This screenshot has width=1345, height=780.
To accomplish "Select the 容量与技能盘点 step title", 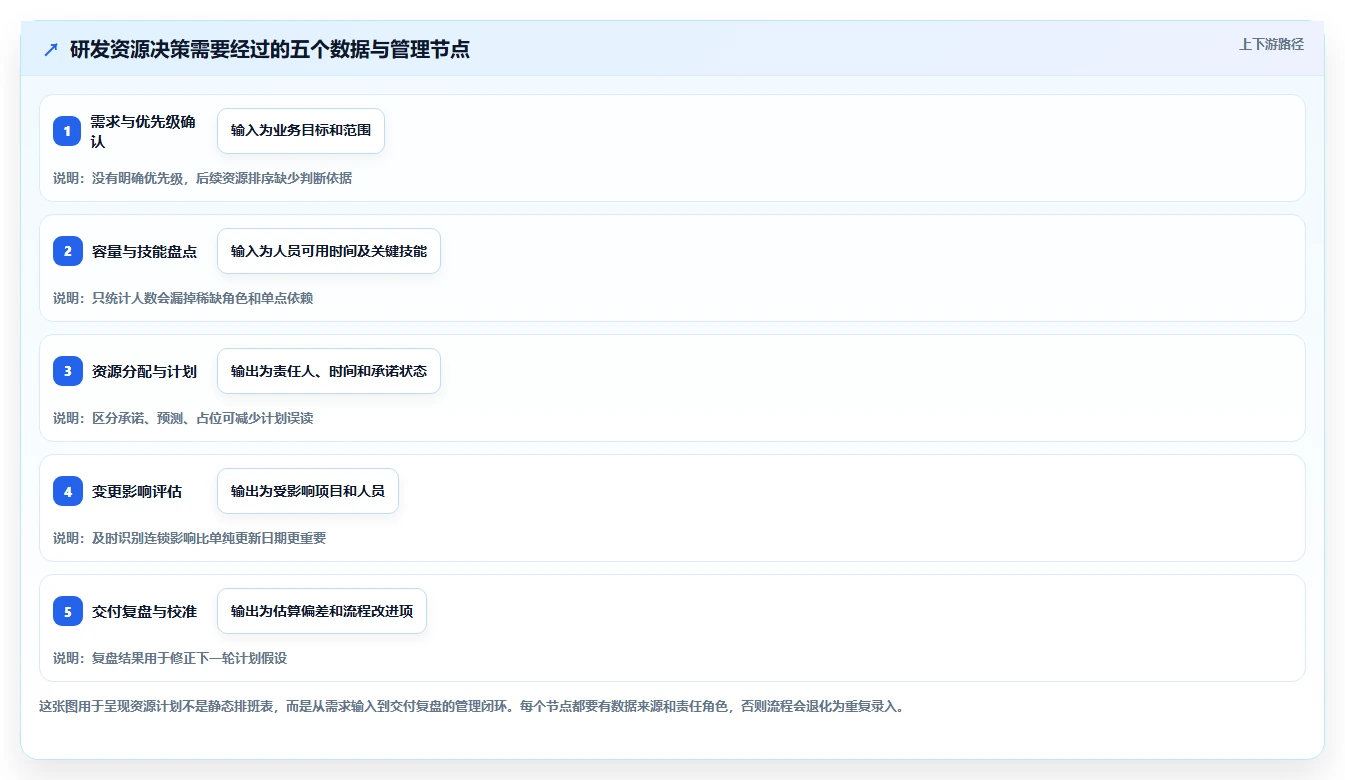I will [144, 252].
